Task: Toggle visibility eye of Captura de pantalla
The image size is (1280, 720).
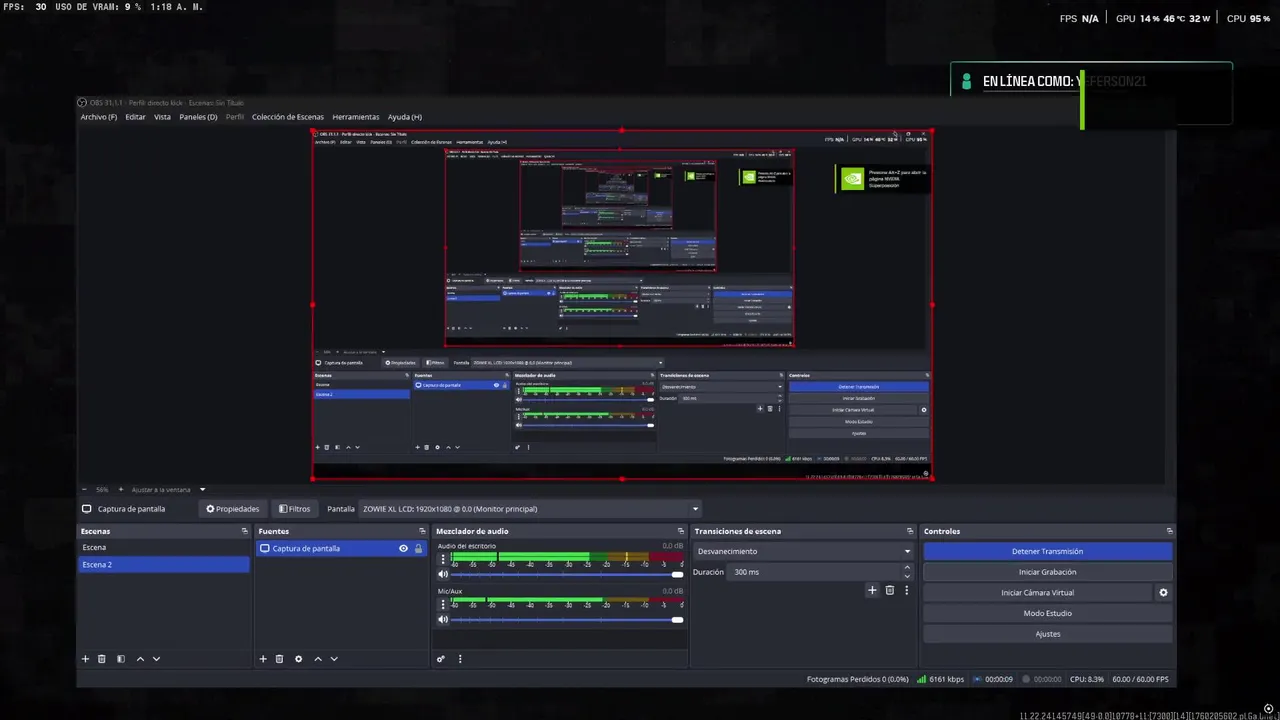Action: 403,548
